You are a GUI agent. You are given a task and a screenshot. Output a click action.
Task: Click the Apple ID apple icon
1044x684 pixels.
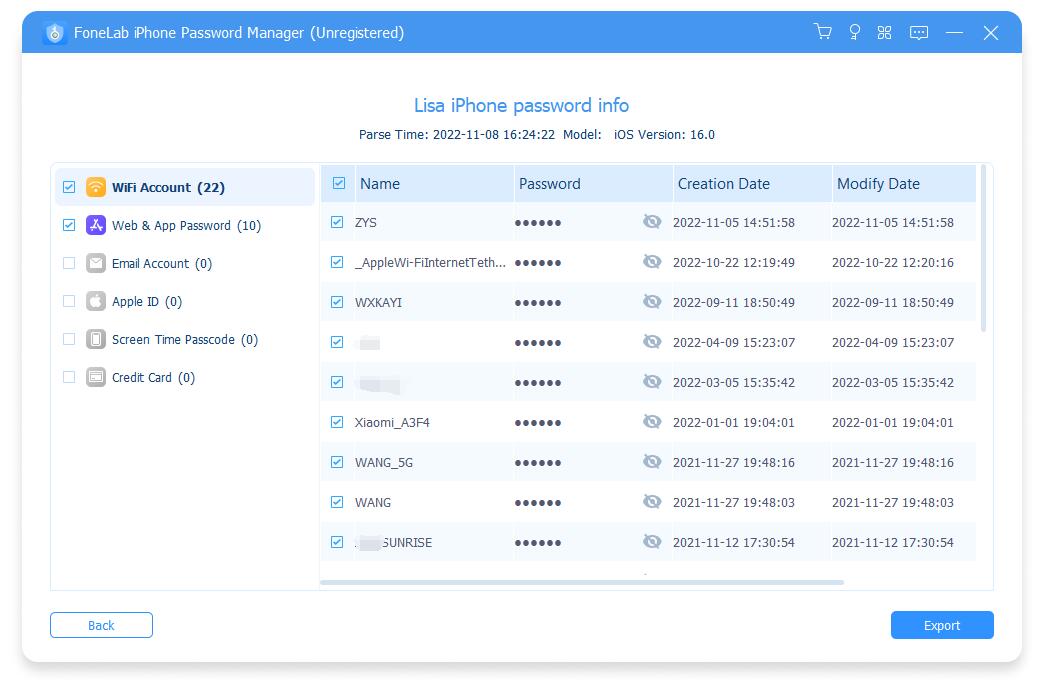pos(96,301)
